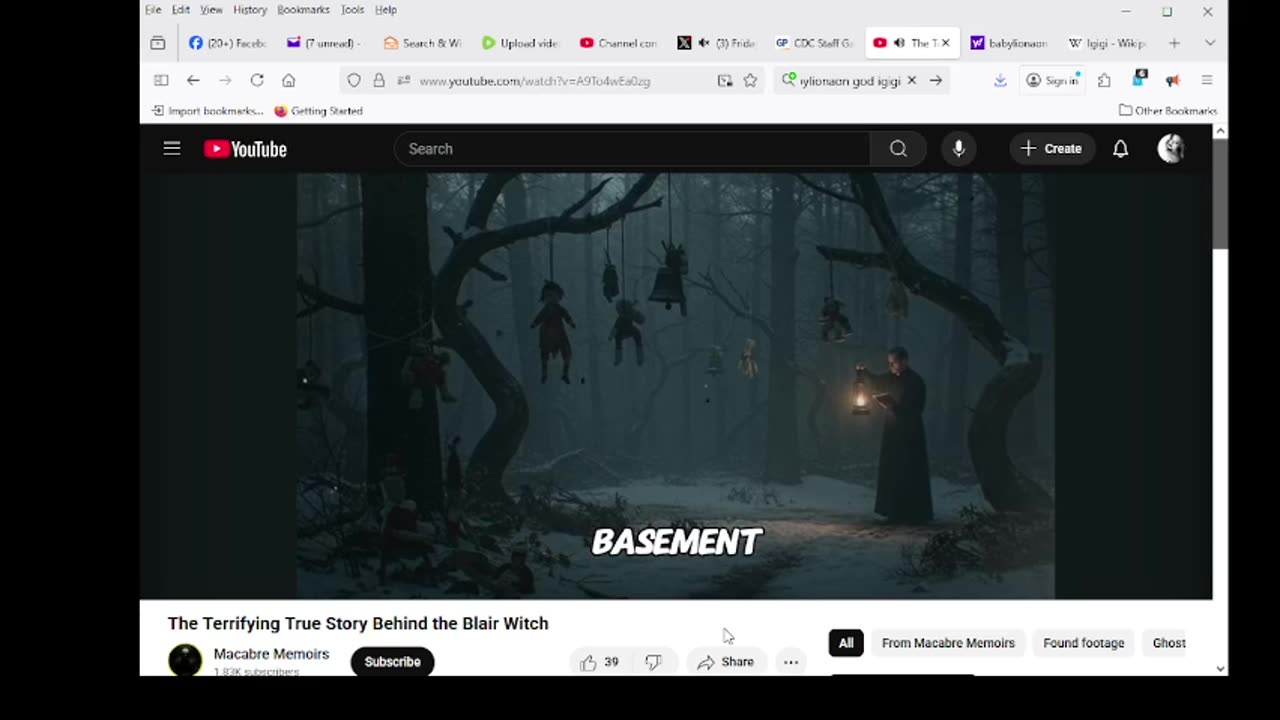Go to the browser home page
Screen dimensions: 1280x720
tap(288, 80)
